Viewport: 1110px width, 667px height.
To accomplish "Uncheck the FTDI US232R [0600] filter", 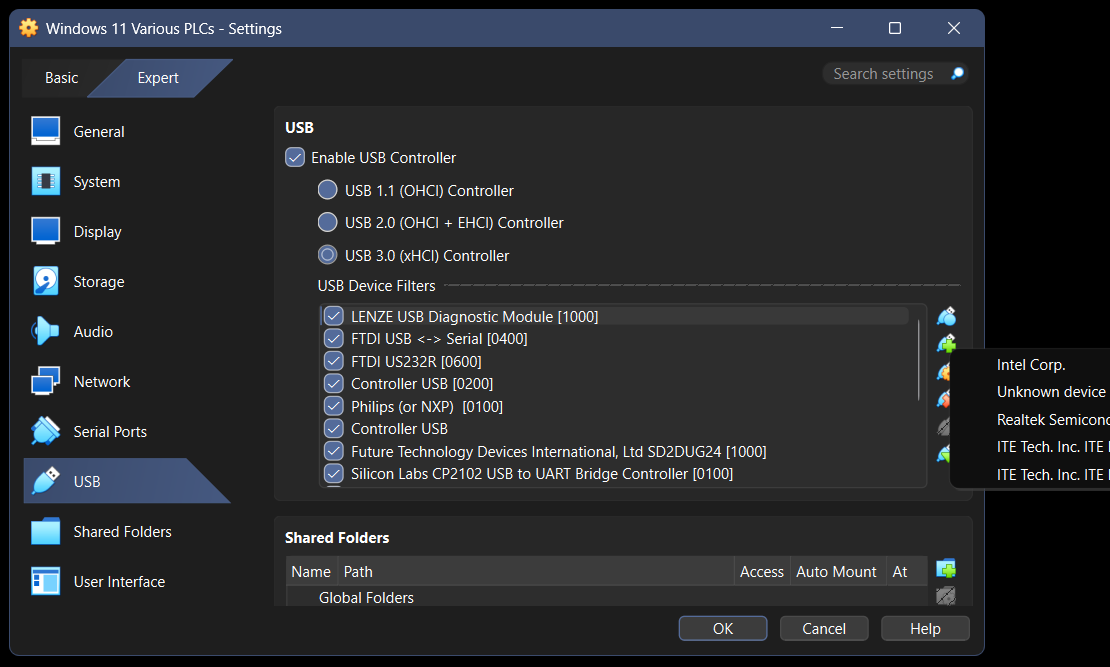I will (x=333, y=361).
